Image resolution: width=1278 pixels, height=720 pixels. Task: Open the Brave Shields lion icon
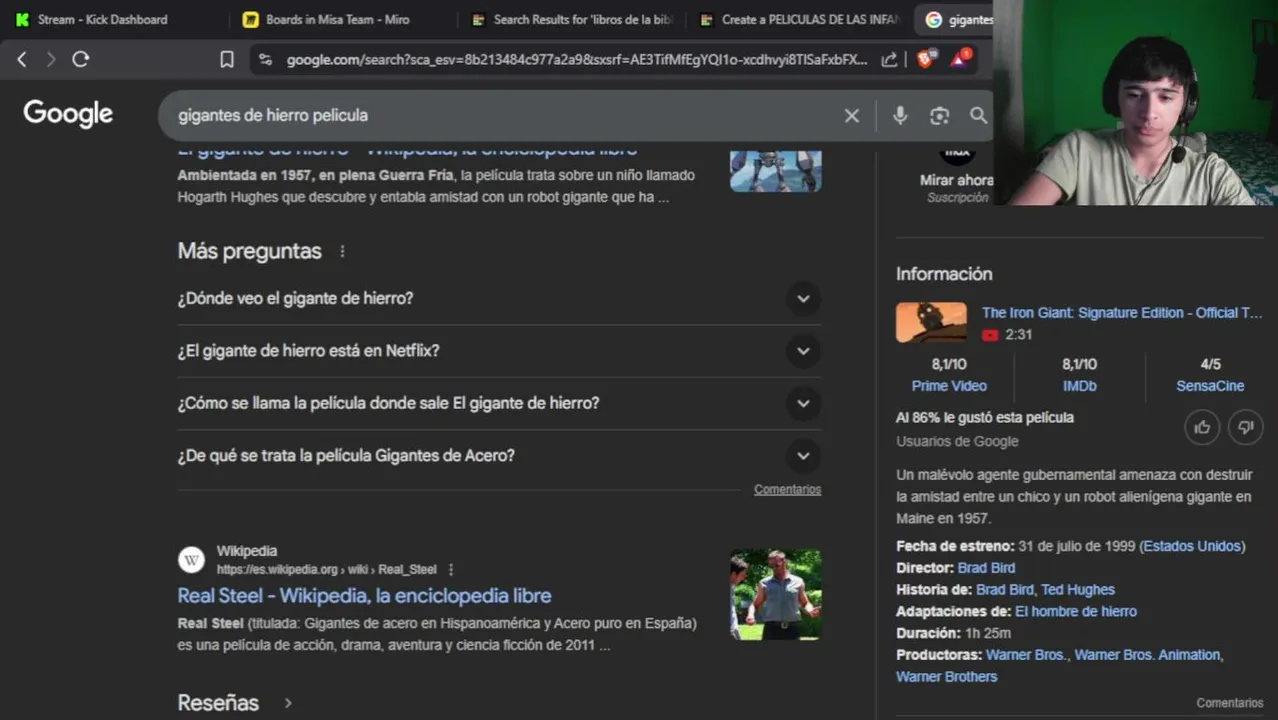(x=925, y=59)
